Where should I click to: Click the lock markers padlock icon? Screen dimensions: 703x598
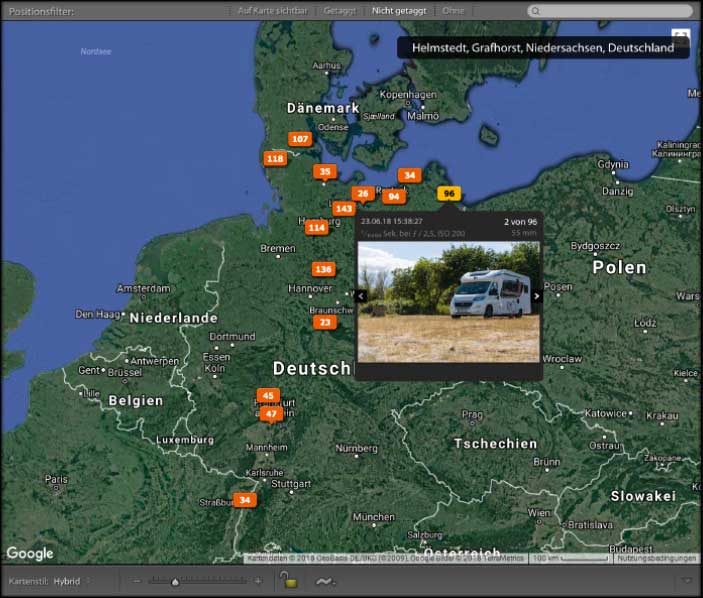click(287, 581)
